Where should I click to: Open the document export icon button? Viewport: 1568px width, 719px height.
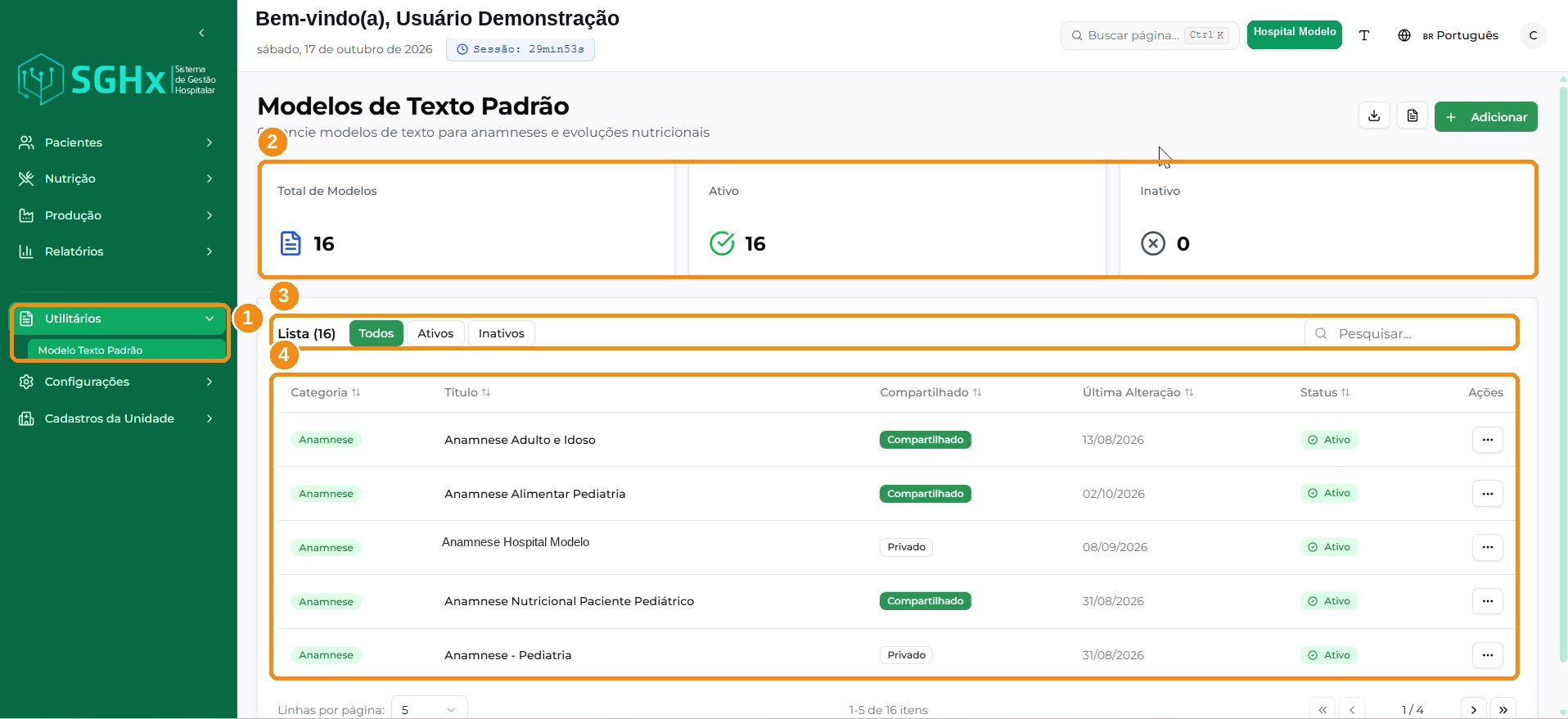click(x=1413, y=116)
